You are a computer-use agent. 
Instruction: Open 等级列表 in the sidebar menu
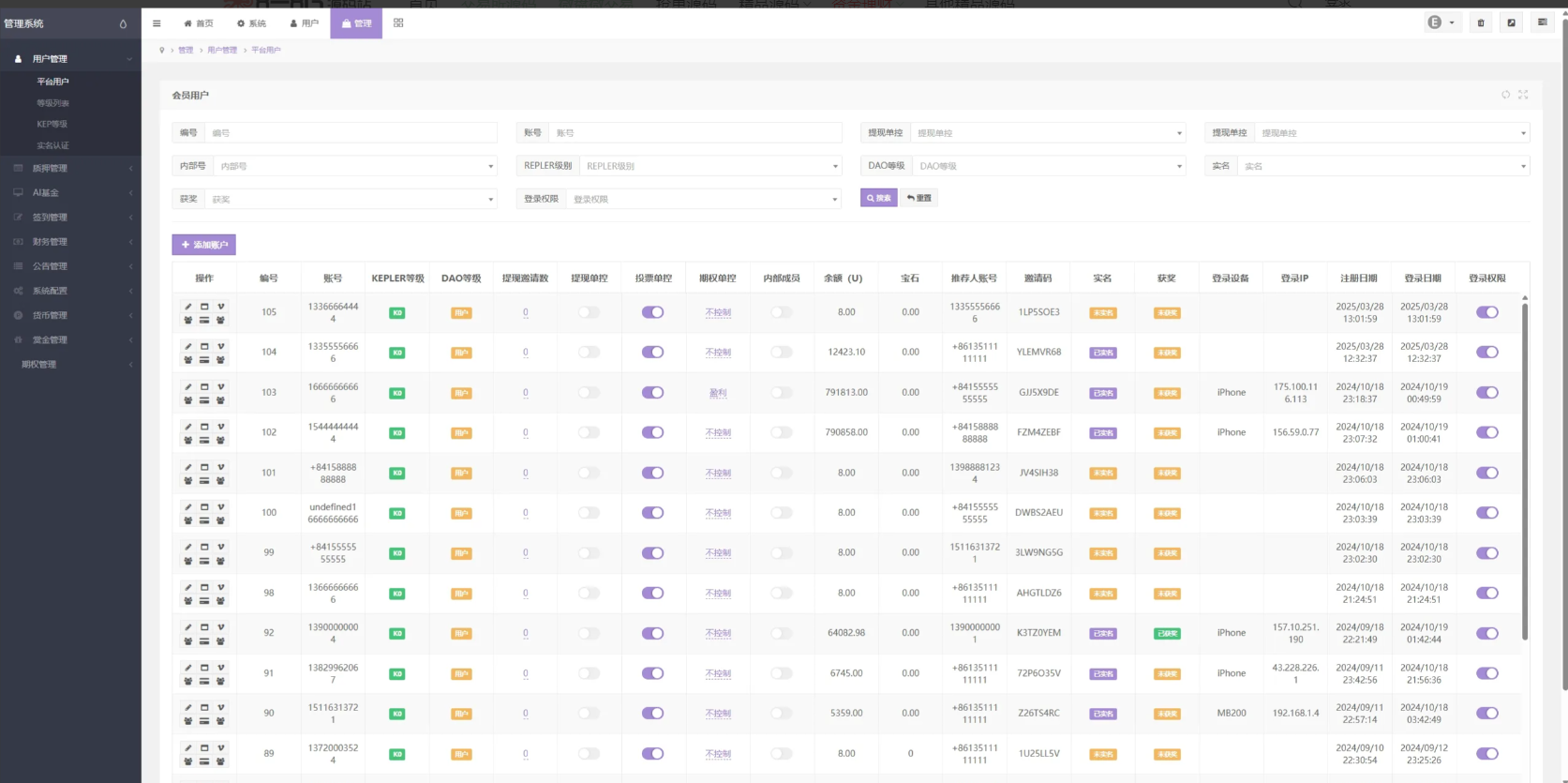(x=52, y=103)
